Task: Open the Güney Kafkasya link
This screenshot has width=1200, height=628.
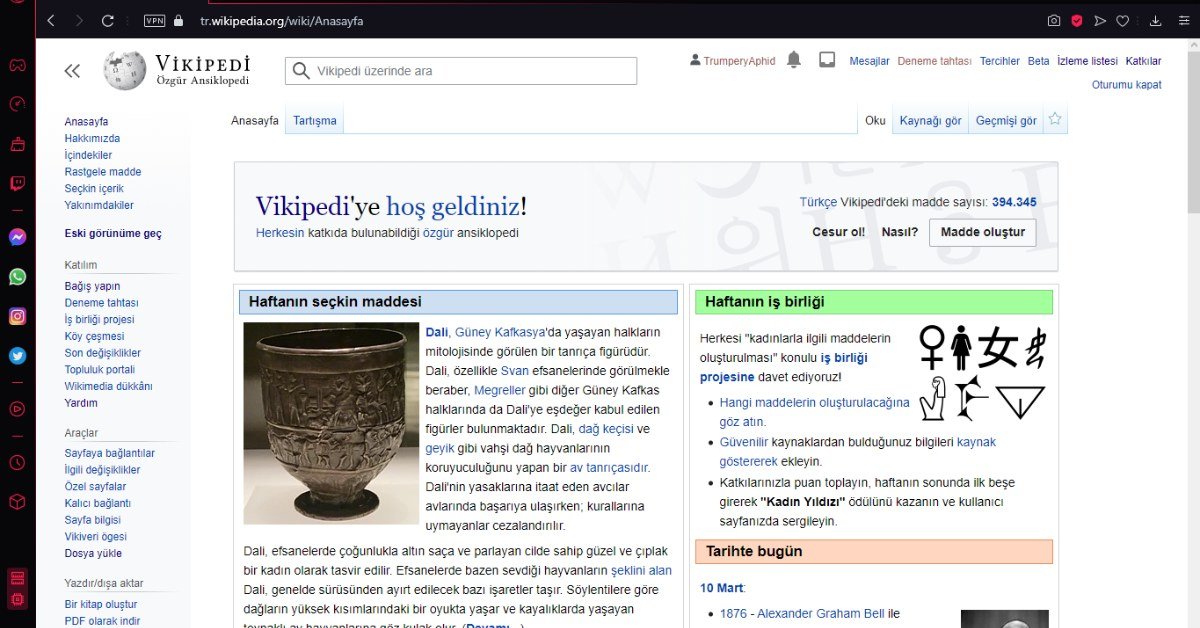Action: point(500,332)
